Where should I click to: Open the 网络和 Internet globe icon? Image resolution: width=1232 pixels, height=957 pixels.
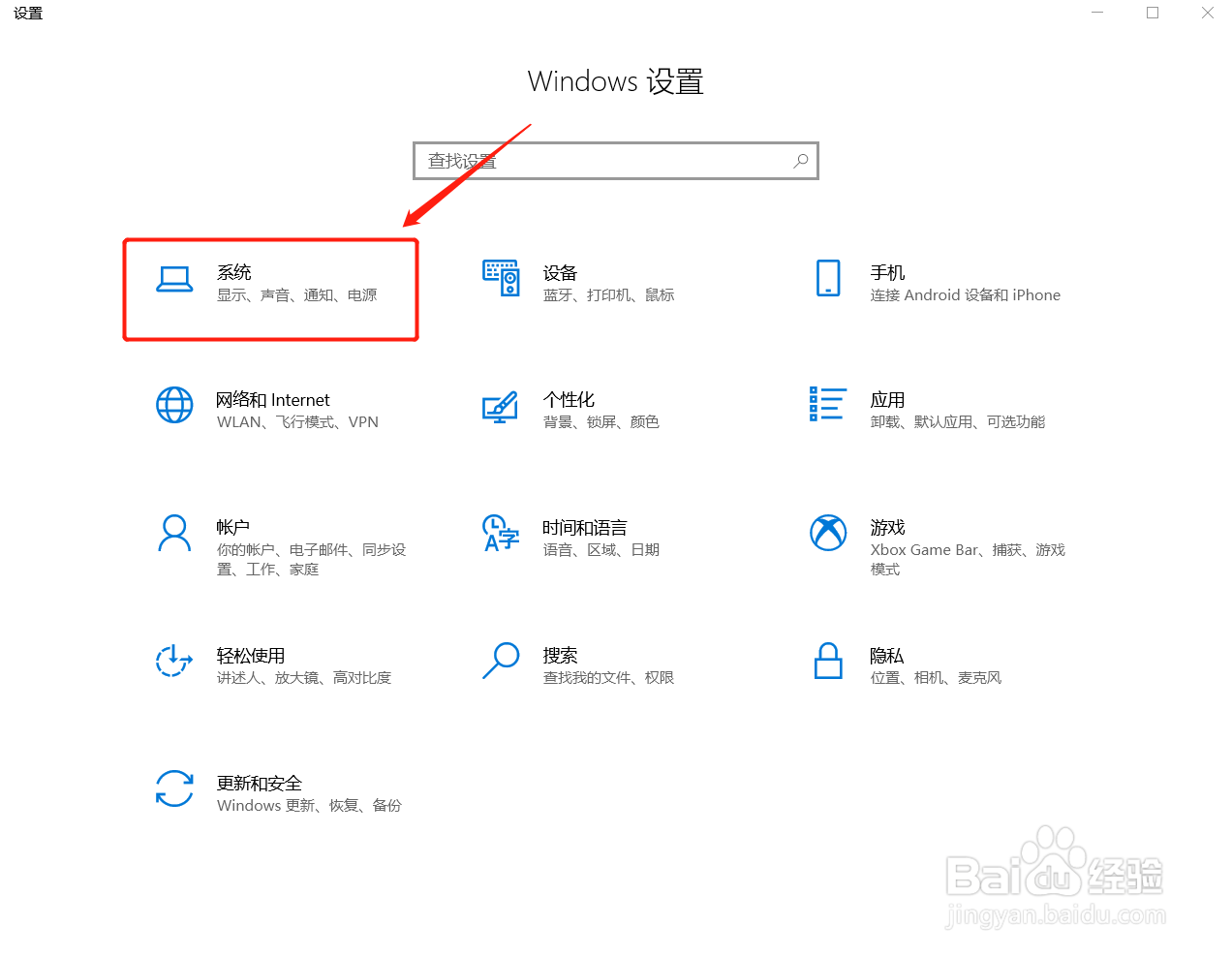point(174,406)
